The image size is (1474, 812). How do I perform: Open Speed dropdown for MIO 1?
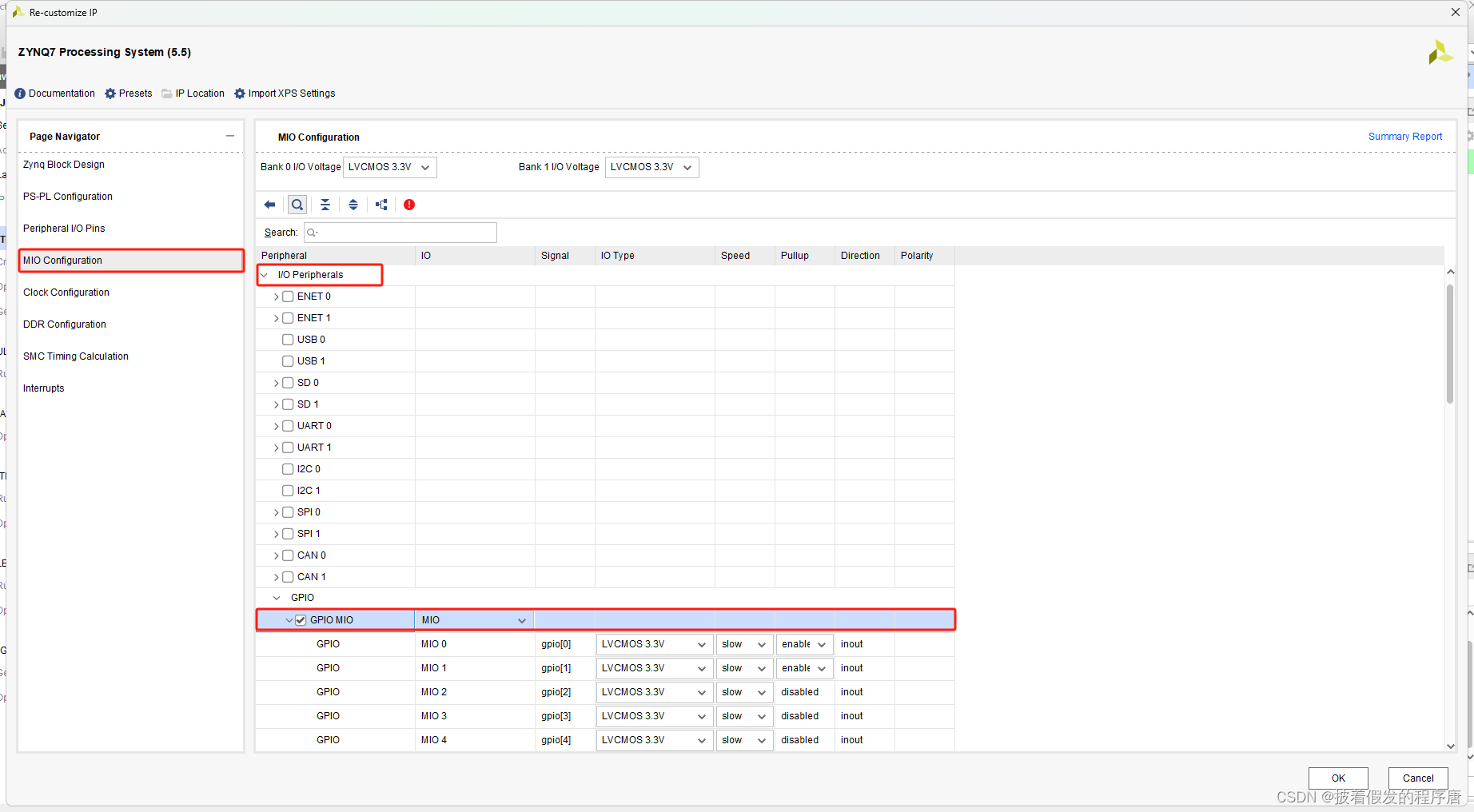coord(744,668)
